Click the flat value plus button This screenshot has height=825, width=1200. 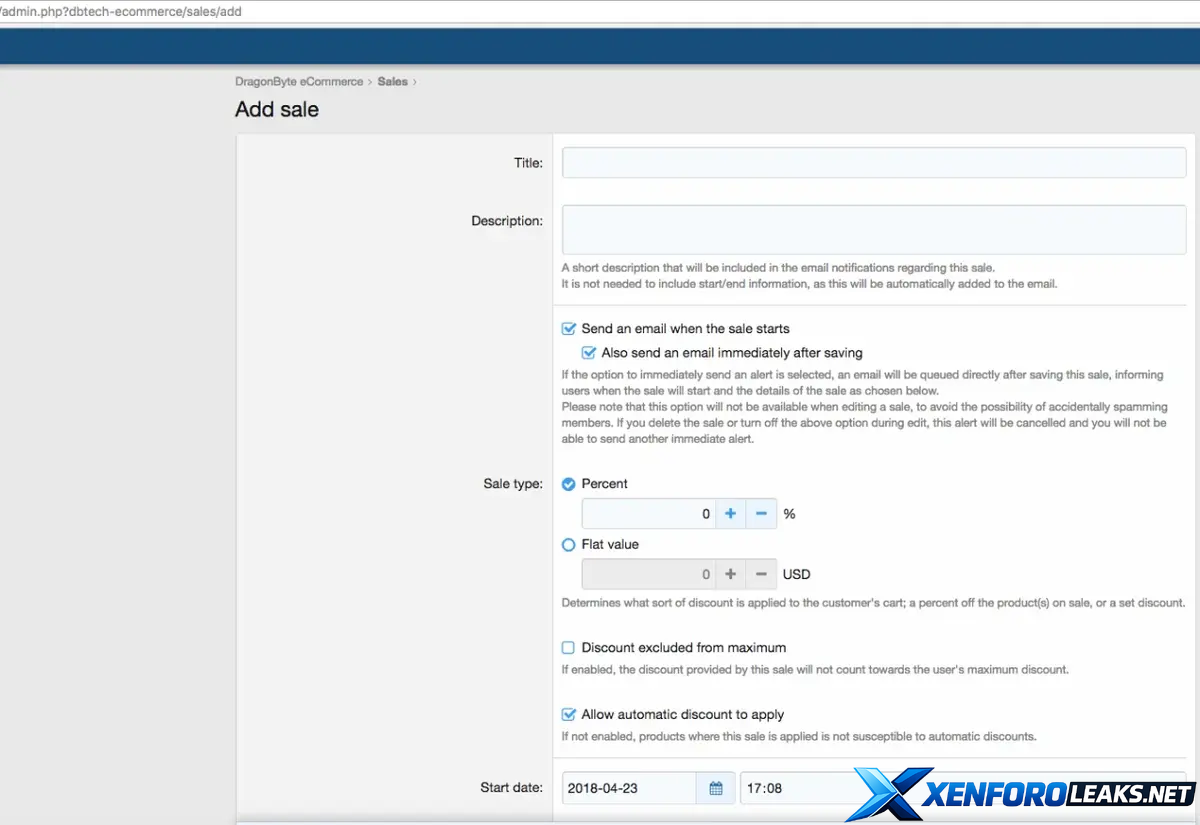(730, 575)
